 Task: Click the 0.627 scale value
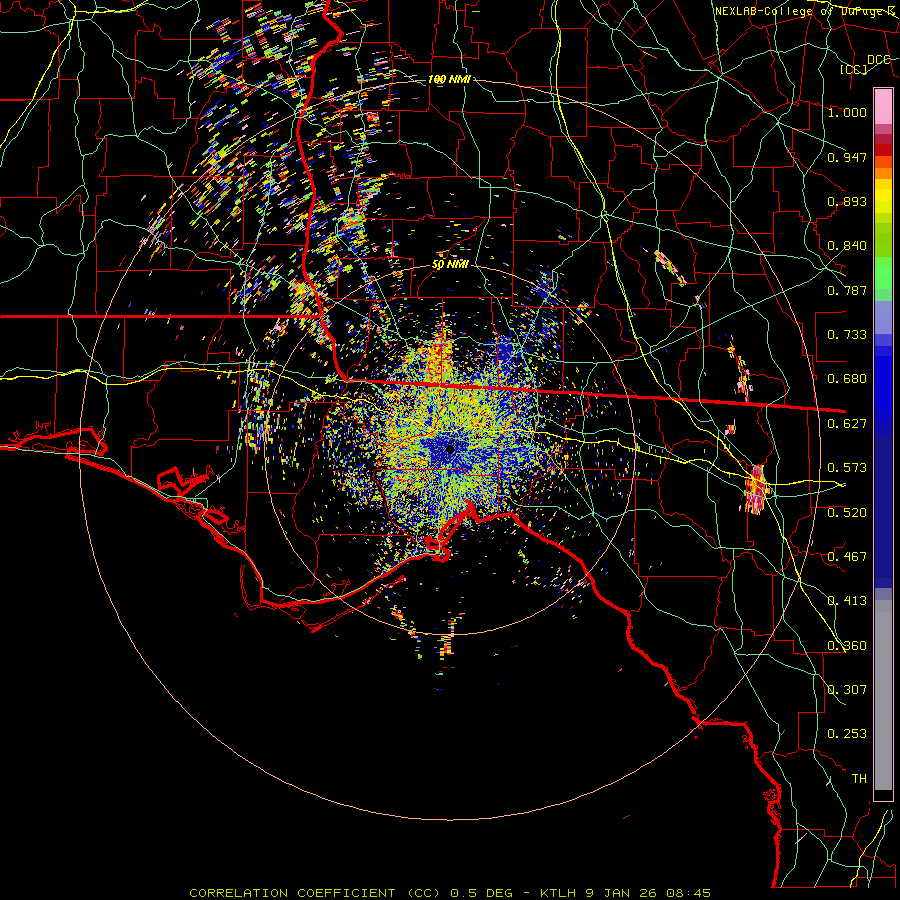point(847,424)
